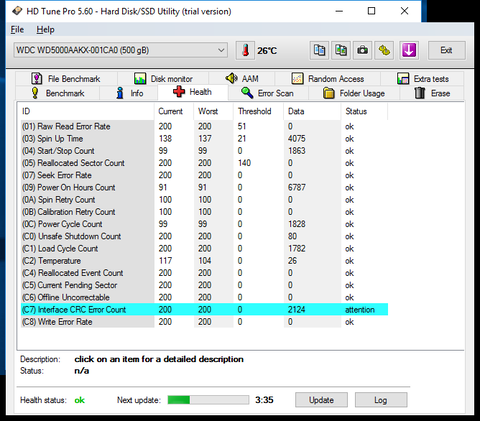The height and width of the screenshot is (421, 480).
Task: Click the Status column header
Action: point(364,111)
